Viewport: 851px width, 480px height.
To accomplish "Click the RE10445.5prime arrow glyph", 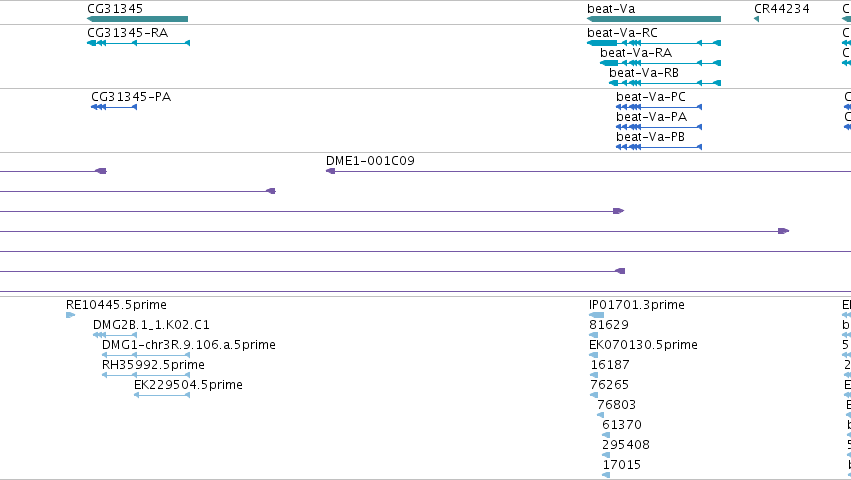I will tap(70, 315).
